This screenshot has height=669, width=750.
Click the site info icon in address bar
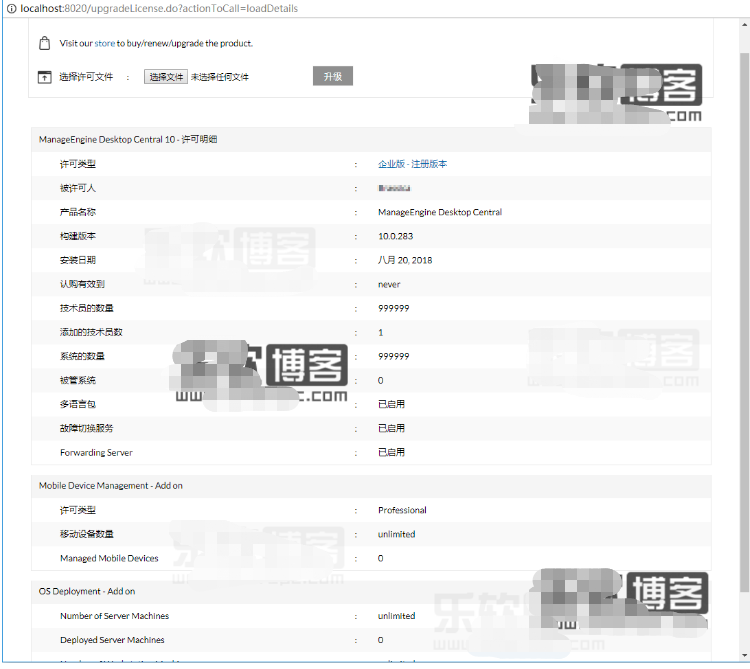click(x=11, y=8)
